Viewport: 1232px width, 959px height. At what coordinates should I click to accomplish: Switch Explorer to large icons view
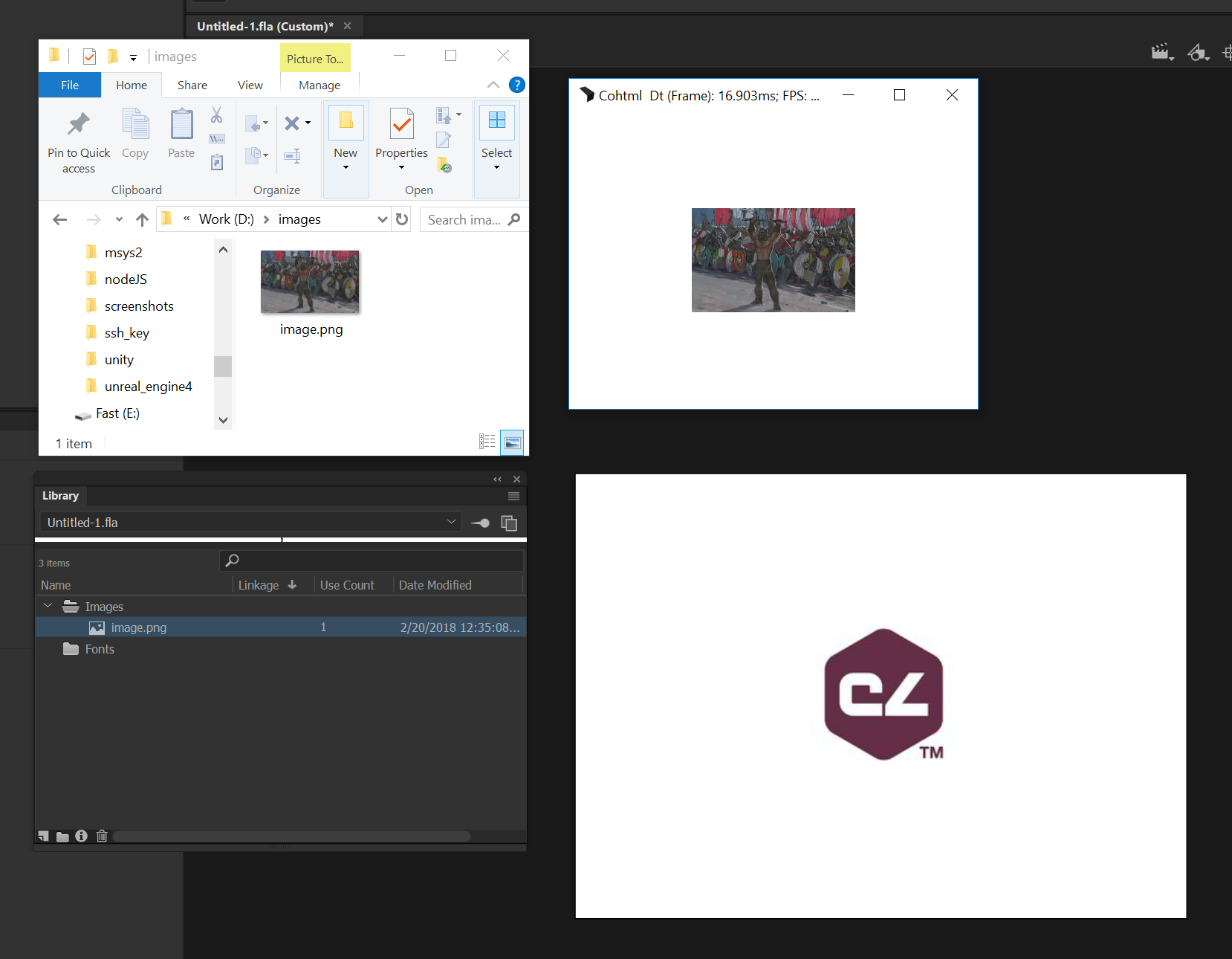coord(512,442)
